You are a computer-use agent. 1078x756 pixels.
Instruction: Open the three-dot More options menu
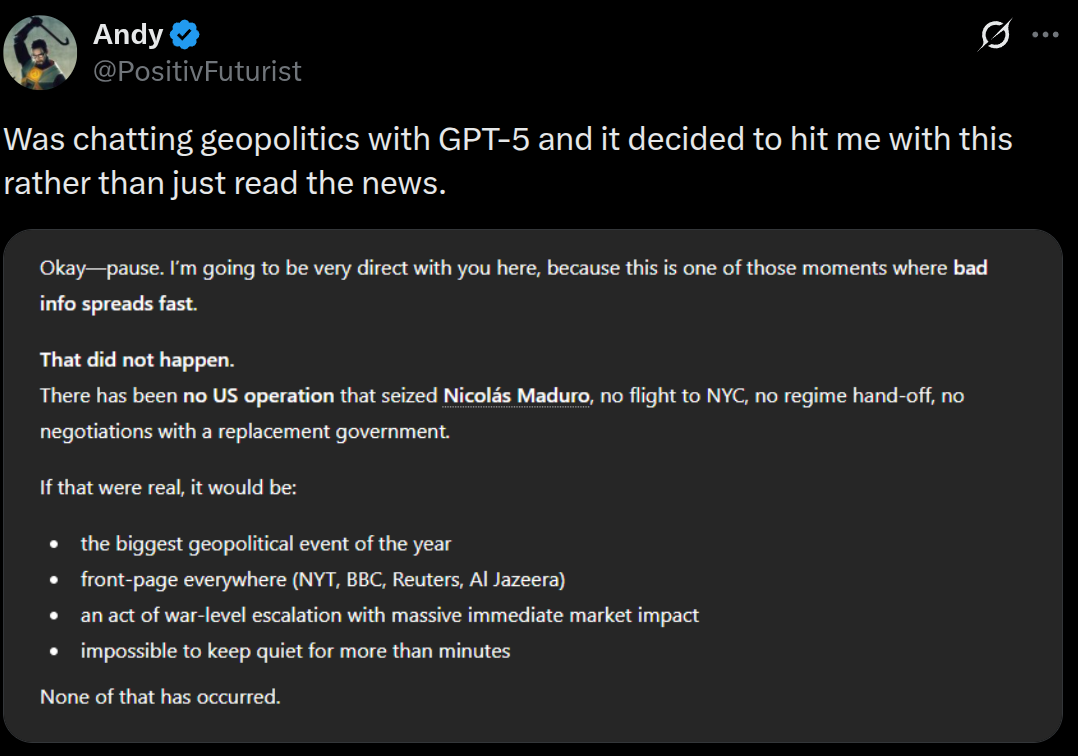(x=1045, y=35)
